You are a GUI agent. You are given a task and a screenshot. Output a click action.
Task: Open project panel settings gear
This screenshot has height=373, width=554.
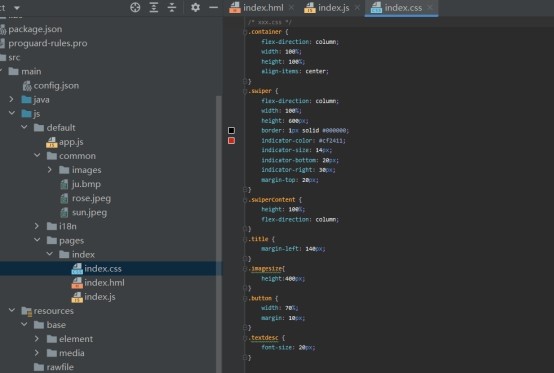[195, 7]
